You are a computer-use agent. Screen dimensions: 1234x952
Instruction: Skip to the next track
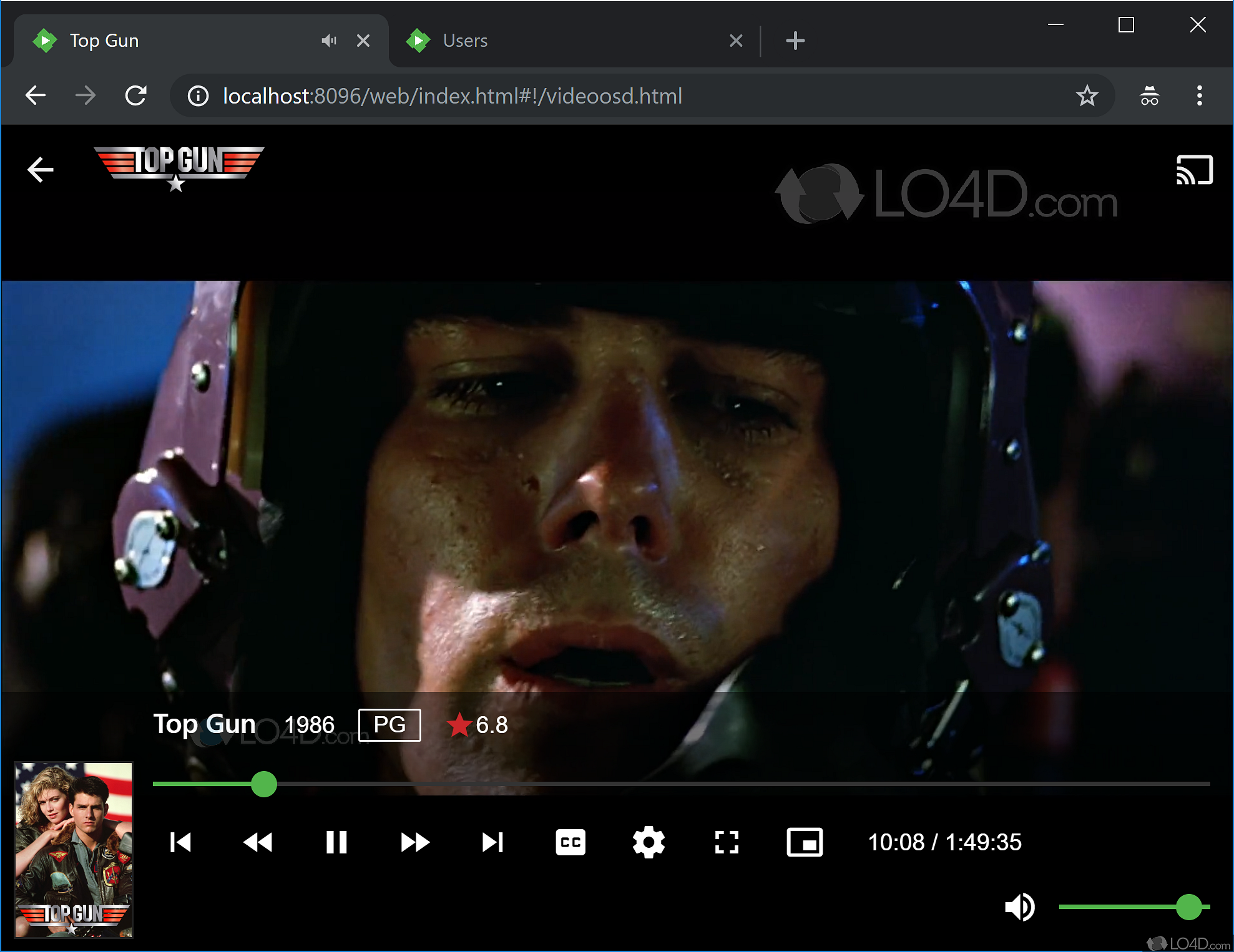[492, 842]
